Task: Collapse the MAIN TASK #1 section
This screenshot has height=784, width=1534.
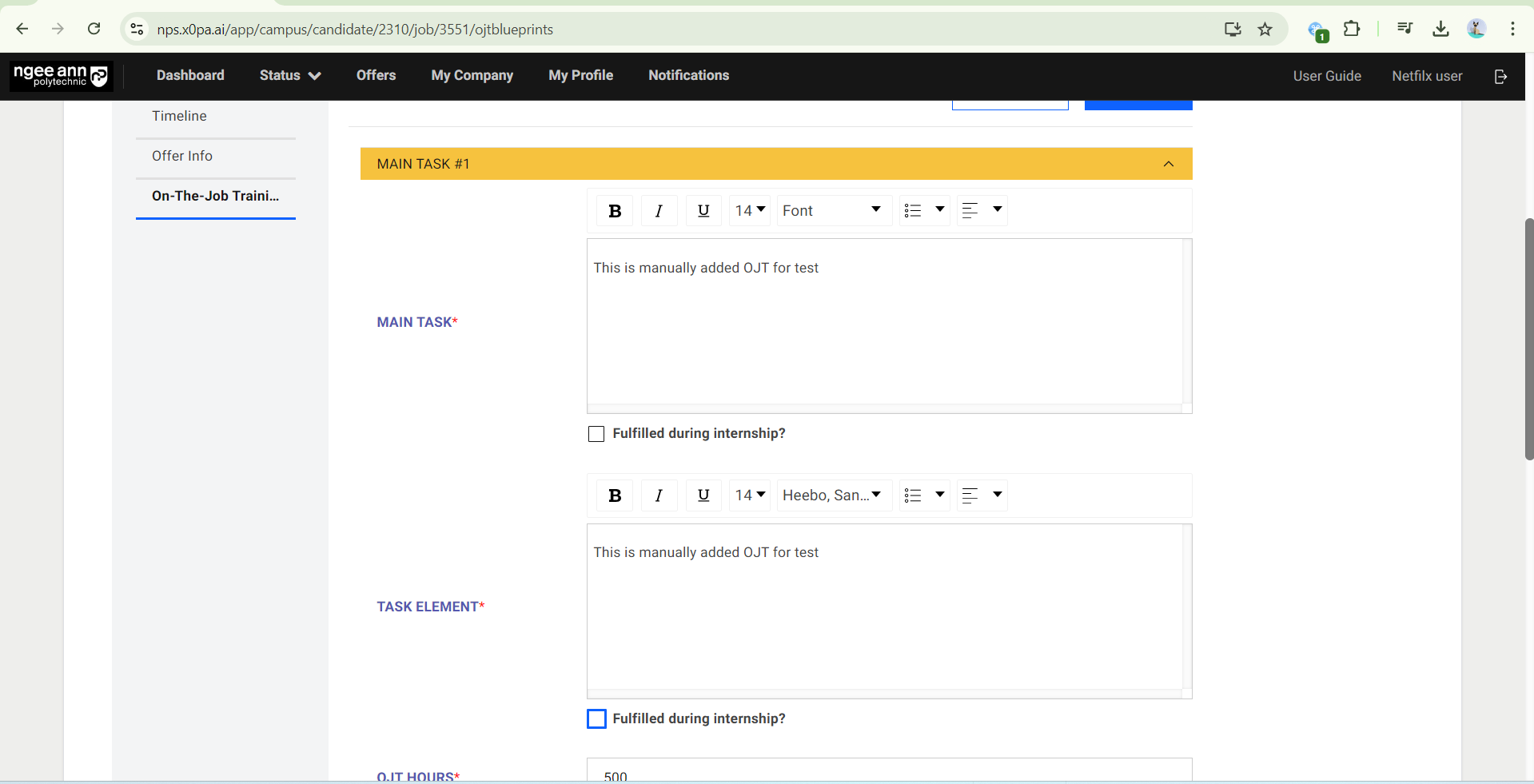Action: tap(1168, 164)
